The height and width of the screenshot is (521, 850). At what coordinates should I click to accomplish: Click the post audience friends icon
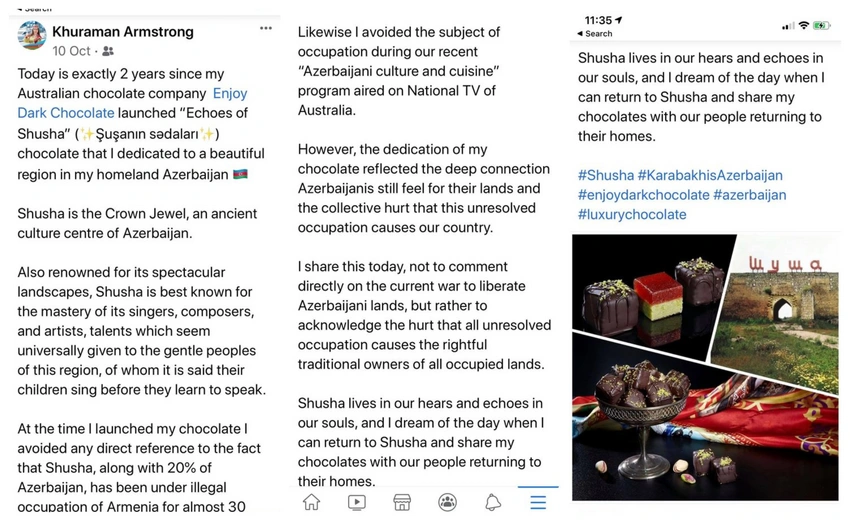point(108,51)
